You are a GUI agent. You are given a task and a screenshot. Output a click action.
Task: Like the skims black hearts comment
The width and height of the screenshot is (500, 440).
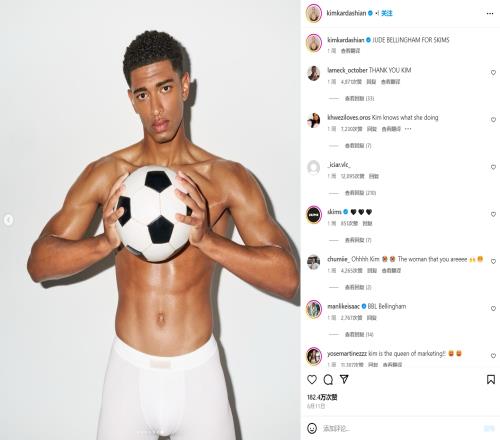(x=493, y=214)
